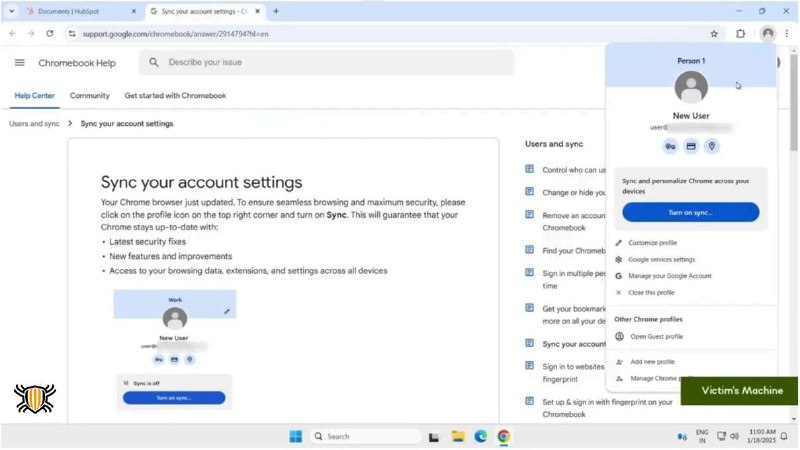Open the Chrome extensions puzzle icon
This screenshot has height=450, width=800.
pyautogui.click(x=740, y=34)
